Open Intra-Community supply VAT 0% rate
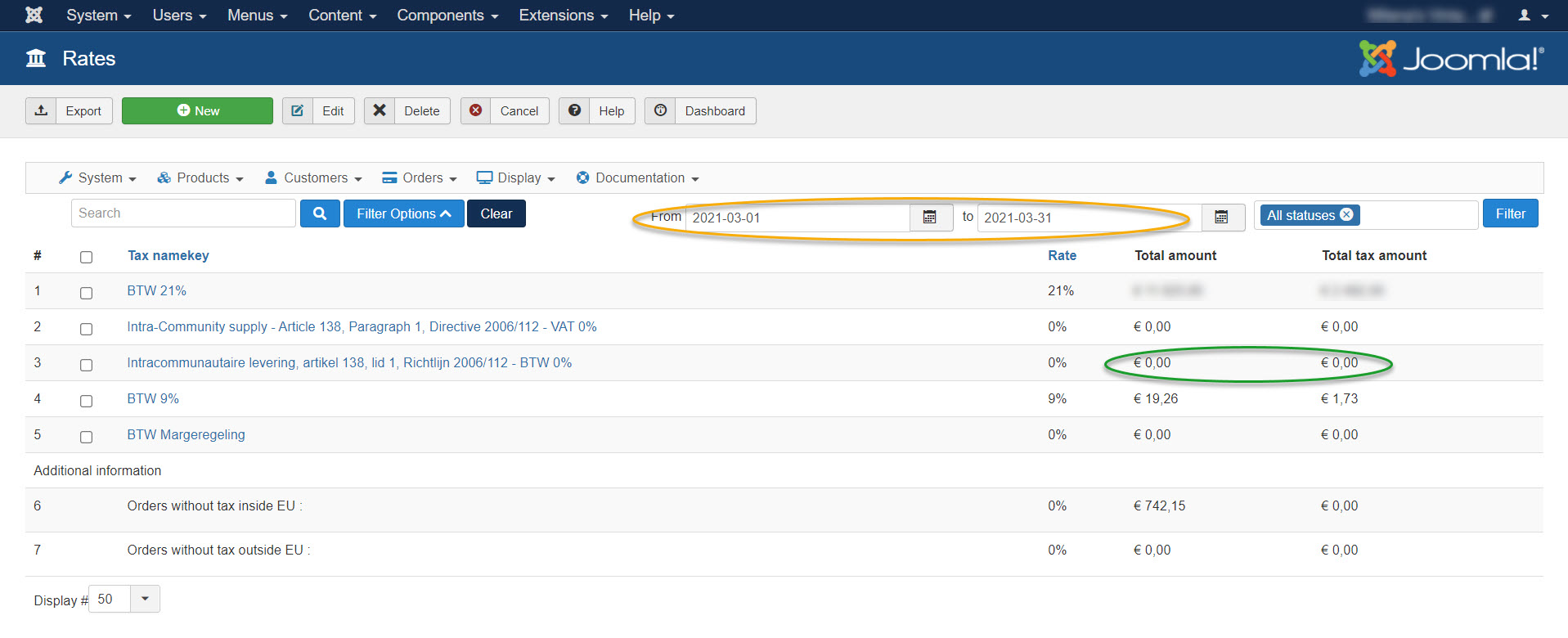This screenshot has height=638, width=1568. click(x=362, y=326)
